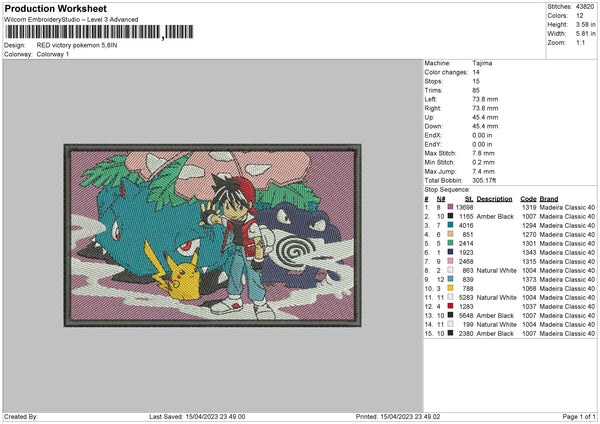The width and height of the screenshot is (600, 424).
Task: Click the Colors value 12
Action: click(580, 16)
